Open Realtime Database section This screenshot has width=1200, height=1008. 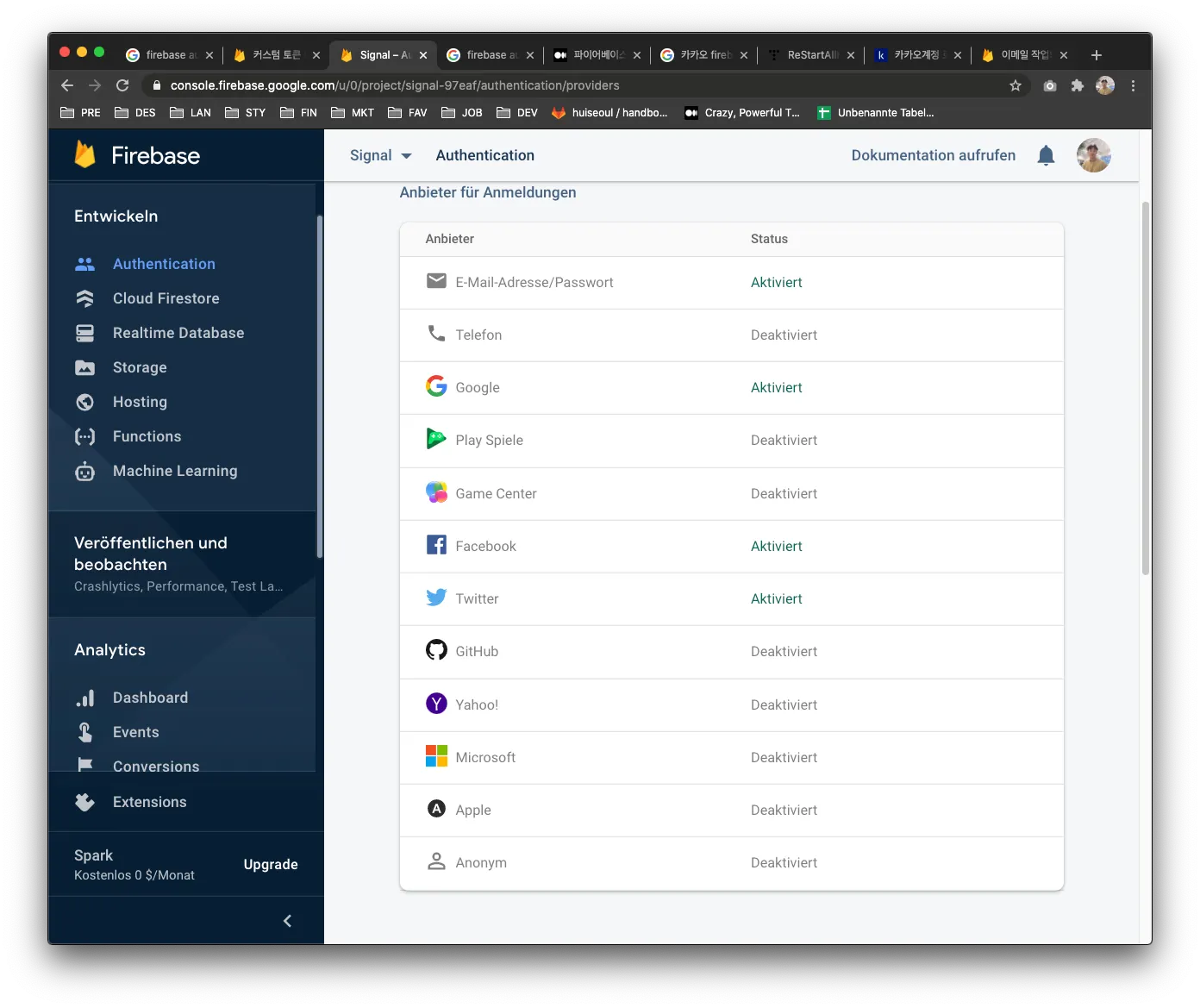tap(178, 333)
